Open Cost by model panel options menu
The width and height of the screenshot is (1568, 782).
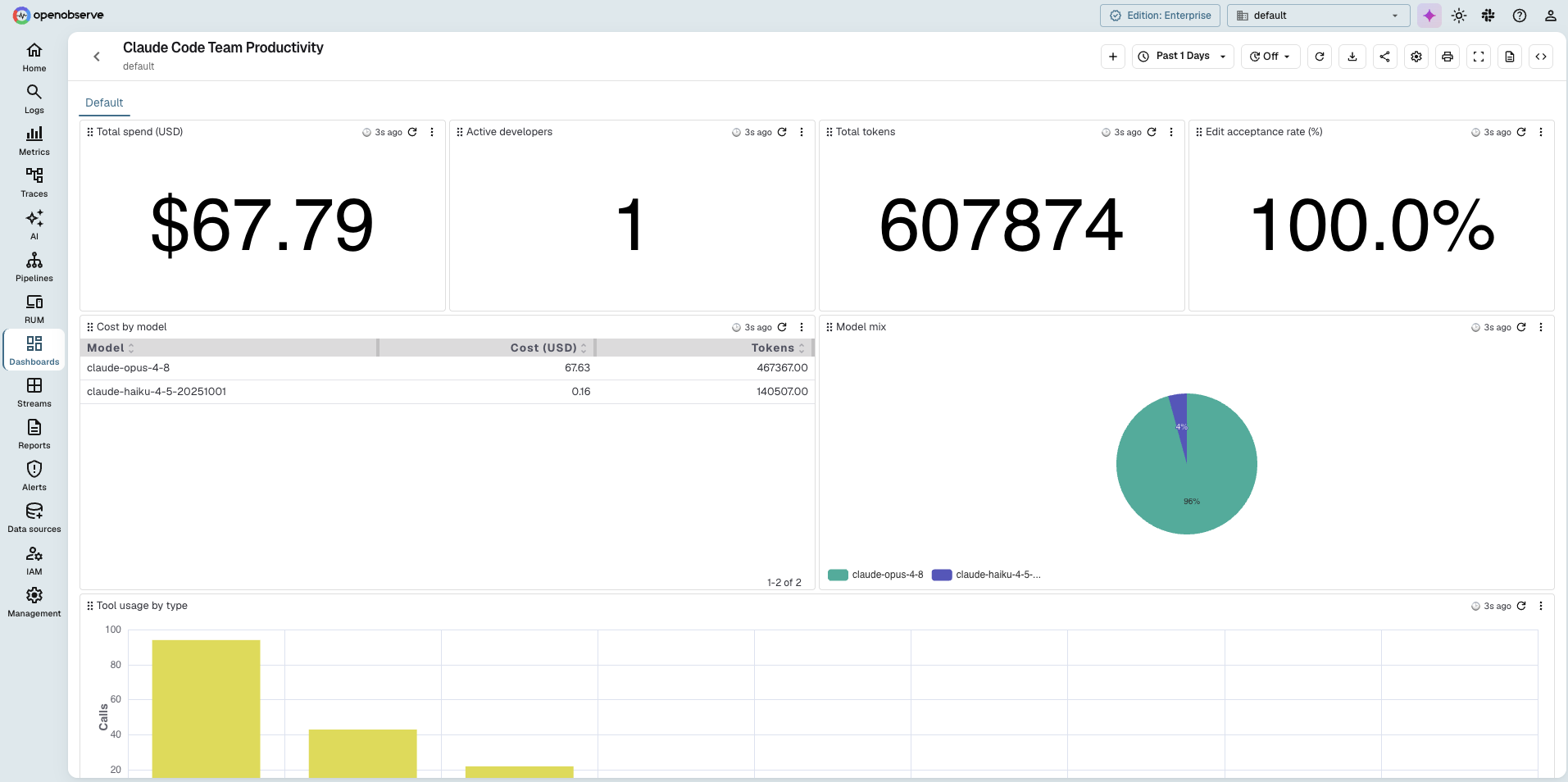point(802,327)
